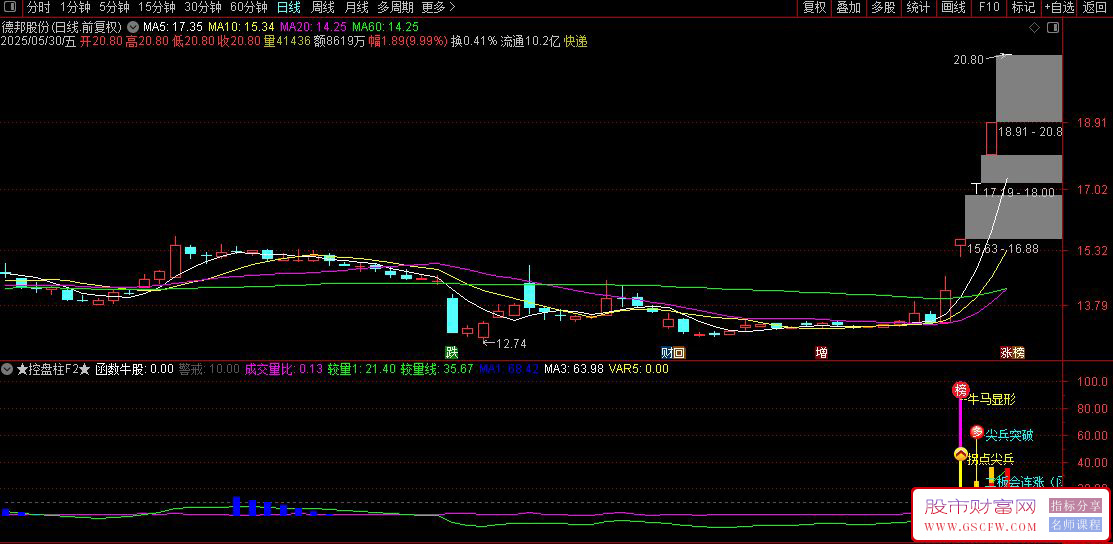
Task: Click the 叠加 overlay button
Action: [849, 8]
